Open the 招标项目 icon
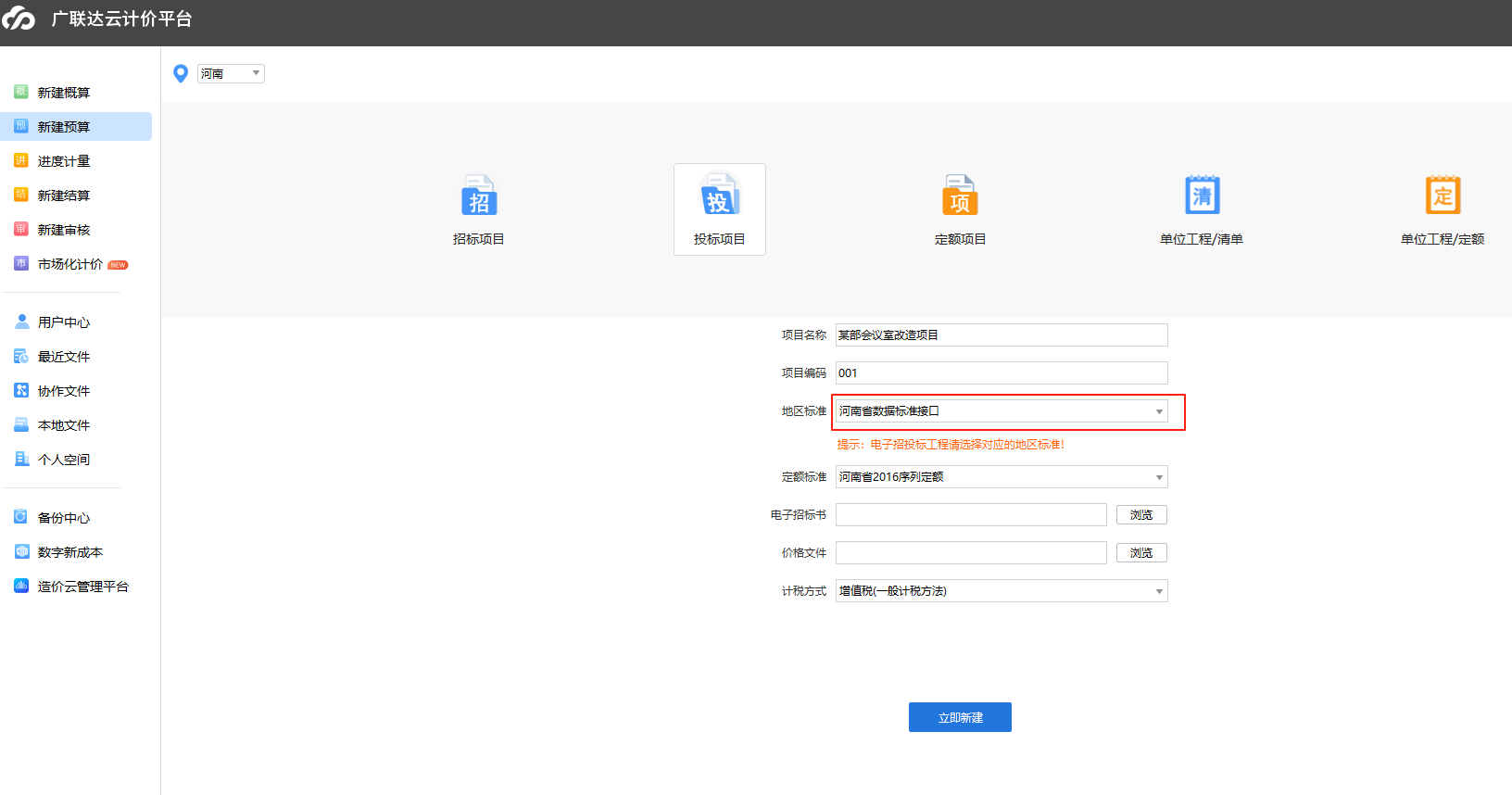The width and height of the screenshot is (1512, 795). 479,195
